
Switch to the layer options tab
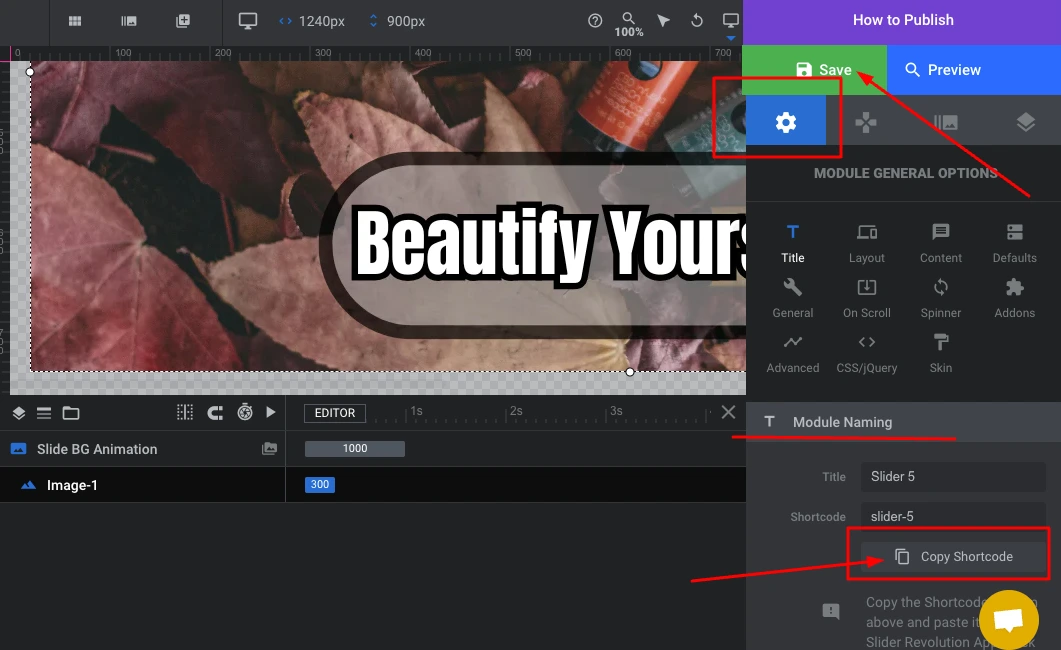coord(1025,122)
